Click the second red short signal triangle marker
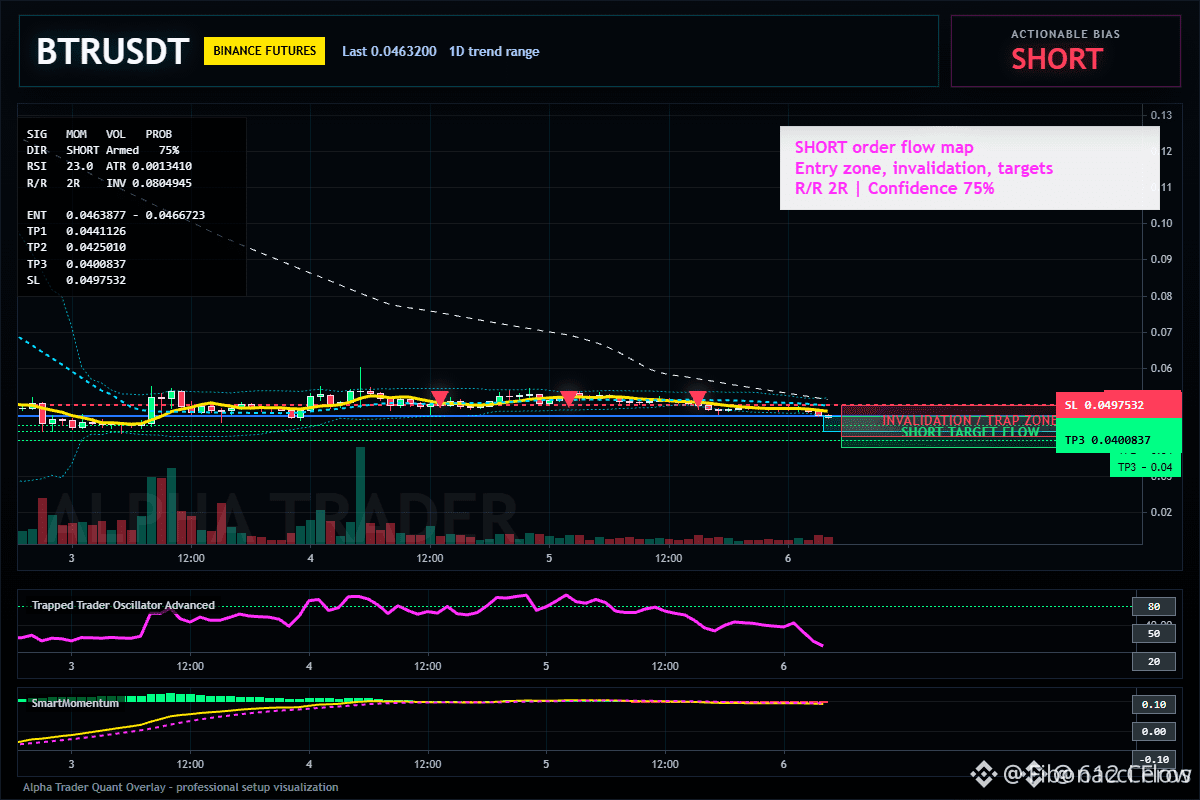Image resolution: width=1200 pixels, height=800 pixels. coord(568,399)
